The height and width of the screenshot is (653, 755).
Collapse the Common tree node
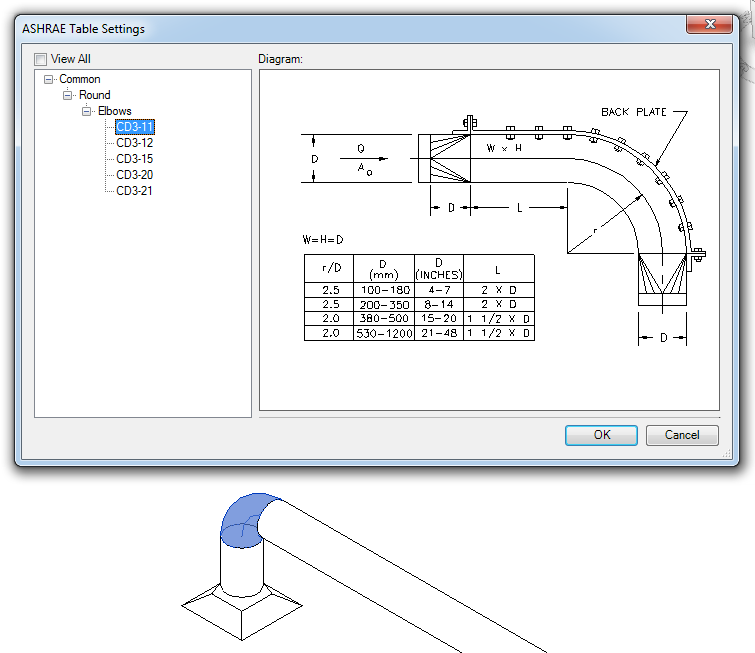pos(48,79)
